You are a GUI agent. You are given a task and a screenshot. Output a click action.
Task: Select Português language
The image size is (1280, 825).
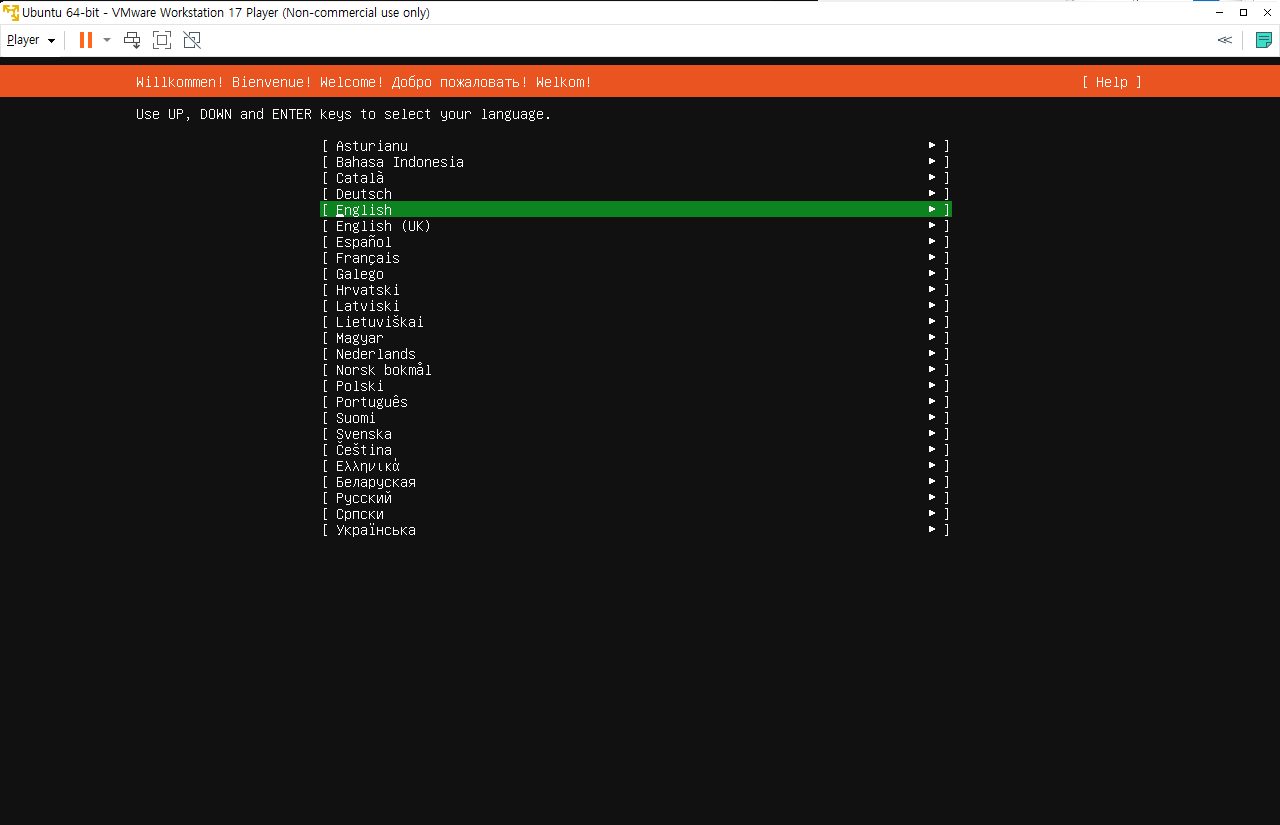[636, 402]
